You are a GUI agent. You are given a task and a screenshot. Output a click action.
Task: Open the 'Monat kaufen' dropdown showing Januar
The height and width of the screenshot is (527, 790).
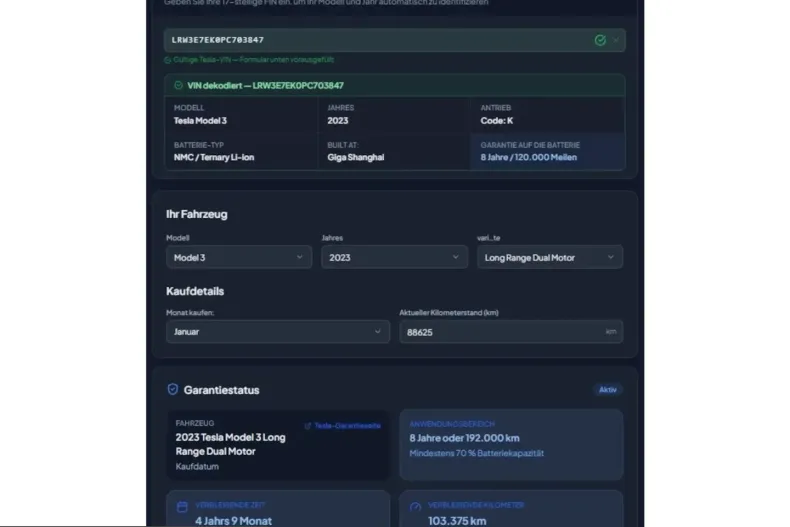click(278, 332)
